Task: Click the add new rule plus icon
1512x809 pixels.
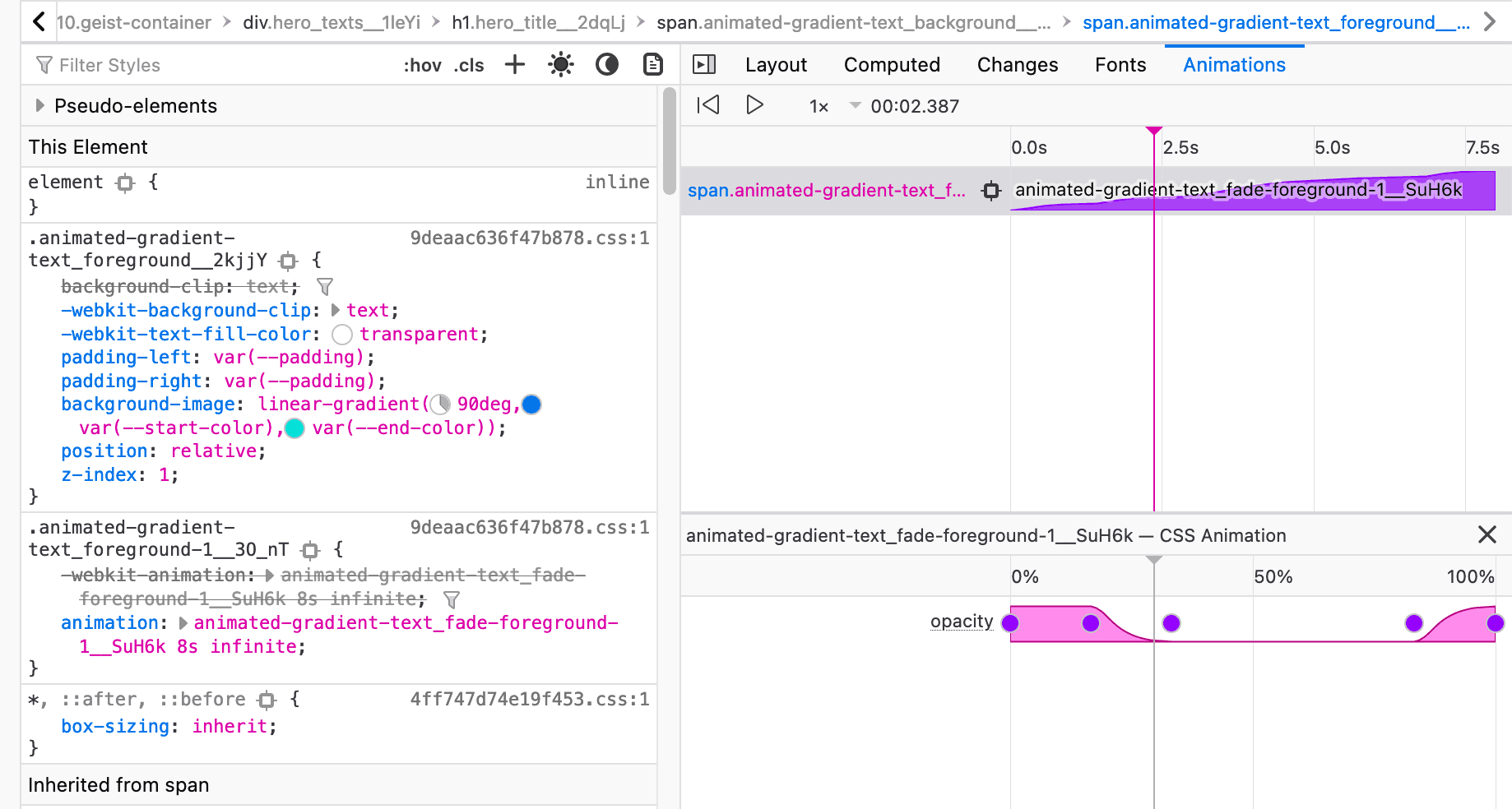Action: 515,65
